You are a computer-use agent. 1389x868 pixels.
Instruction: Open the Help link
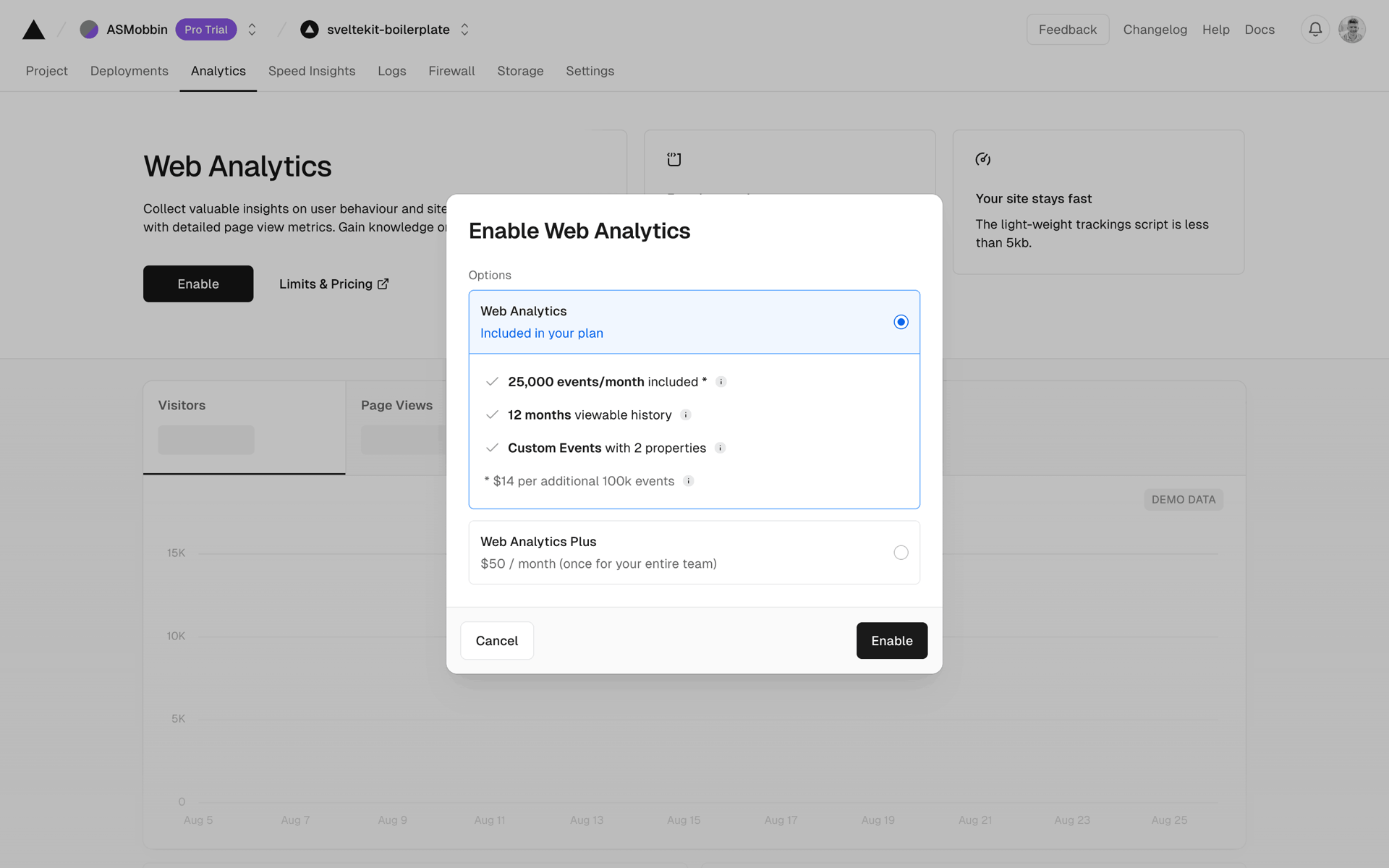[x=1215, y=30]
